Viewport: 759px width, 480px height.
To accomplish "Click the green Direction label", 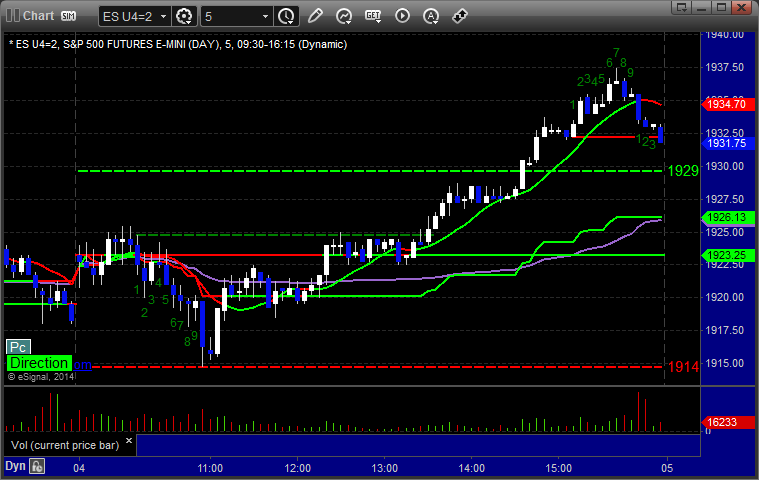I will (x=39, y=363).
